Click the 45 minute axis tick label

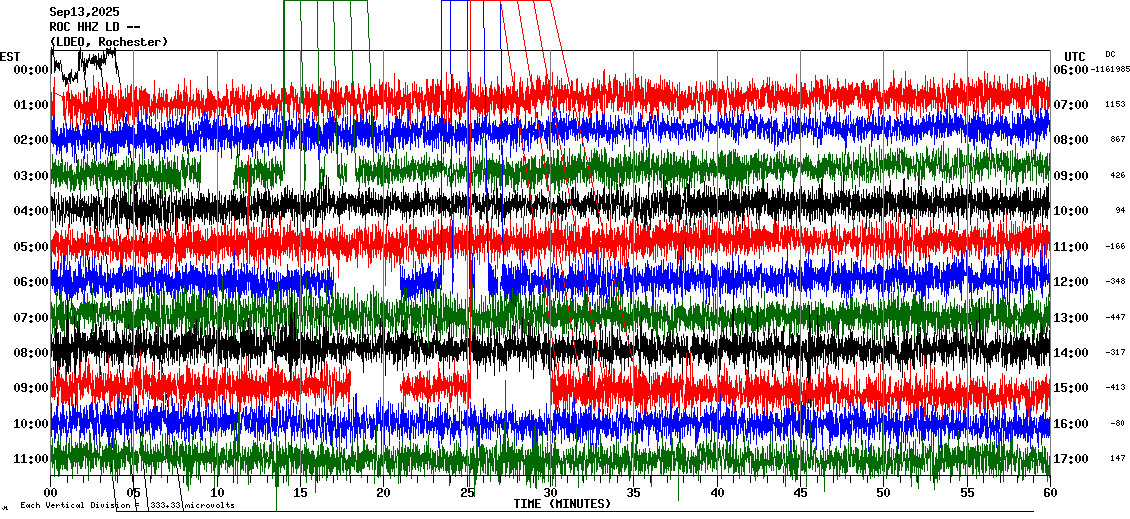pos(800,492)
